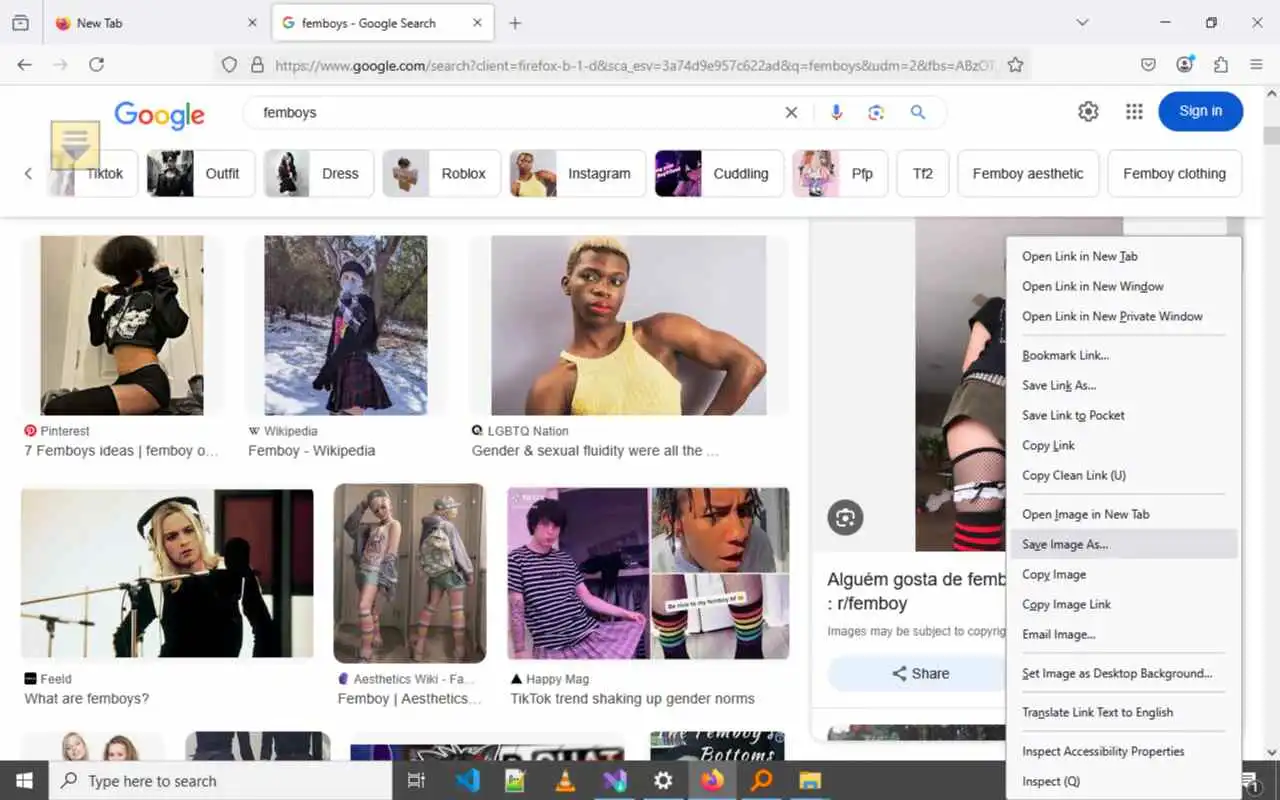Open the LGBTQ Nation image thumbnail
Screen dimensions: 1280x800
coord(629,325)
